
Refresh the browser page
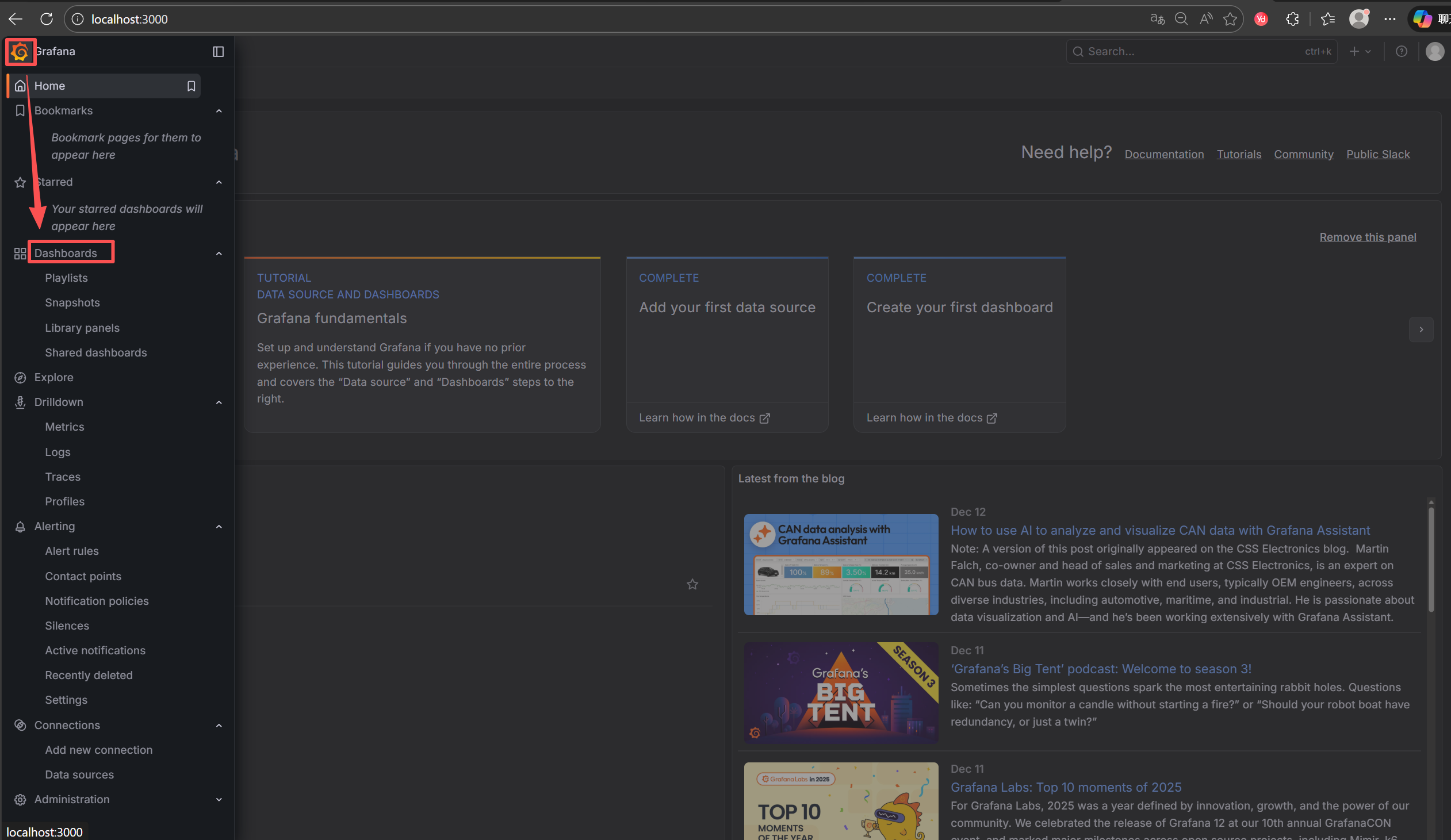click(x=47, y=19)
